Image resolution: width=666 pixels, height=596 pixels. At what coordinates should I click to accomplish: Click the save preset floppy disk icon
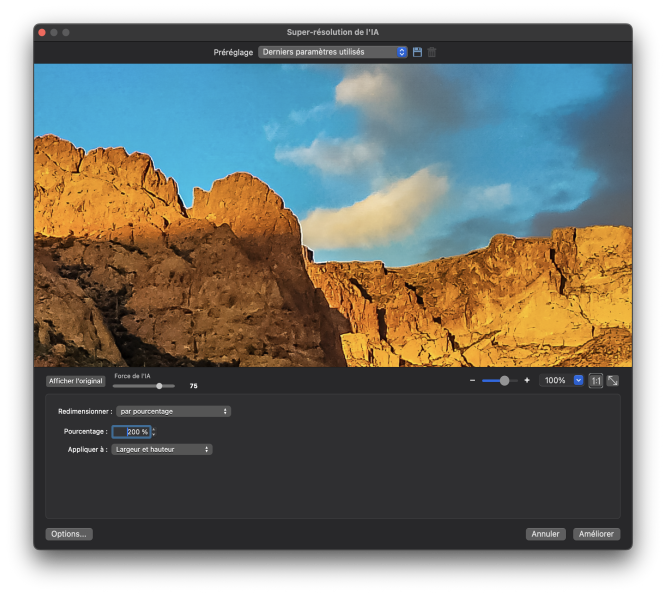[x=418, y=52]
